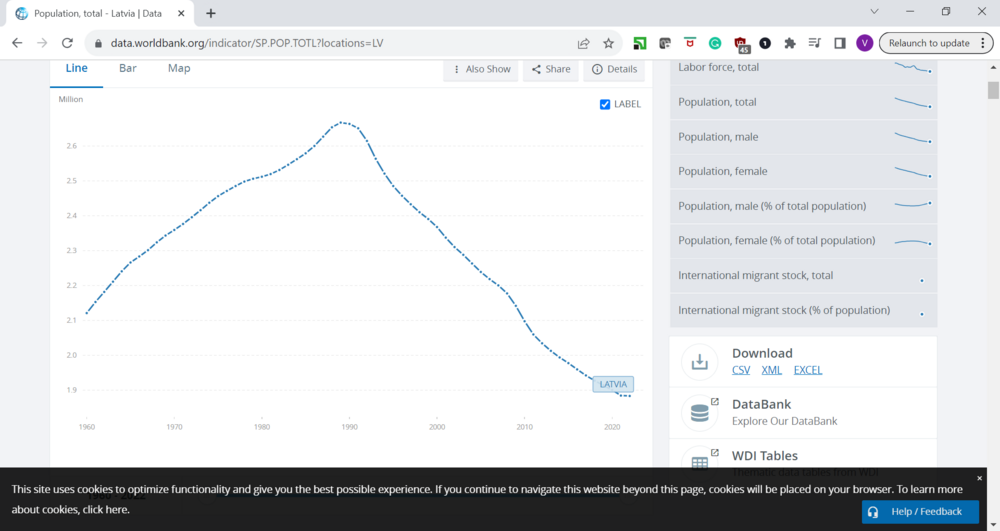This screenshot has width=1000, height=531.
Task: Expand the tab search chevron
Action: (874, 12)
